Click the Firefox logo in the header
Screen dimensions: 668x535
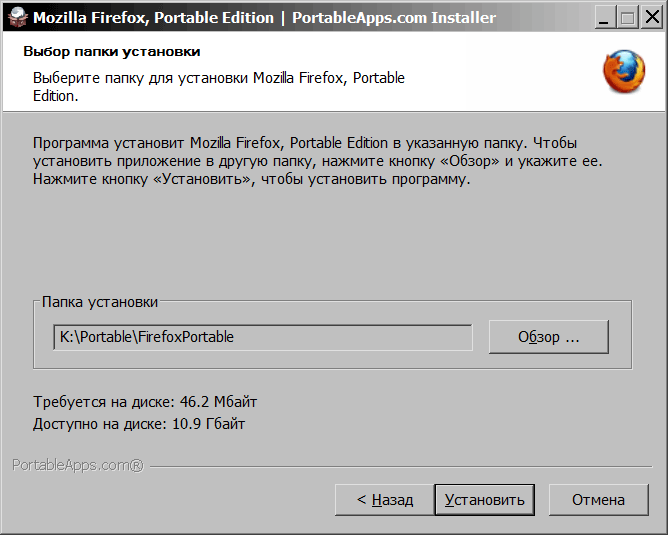click(624, 72)
